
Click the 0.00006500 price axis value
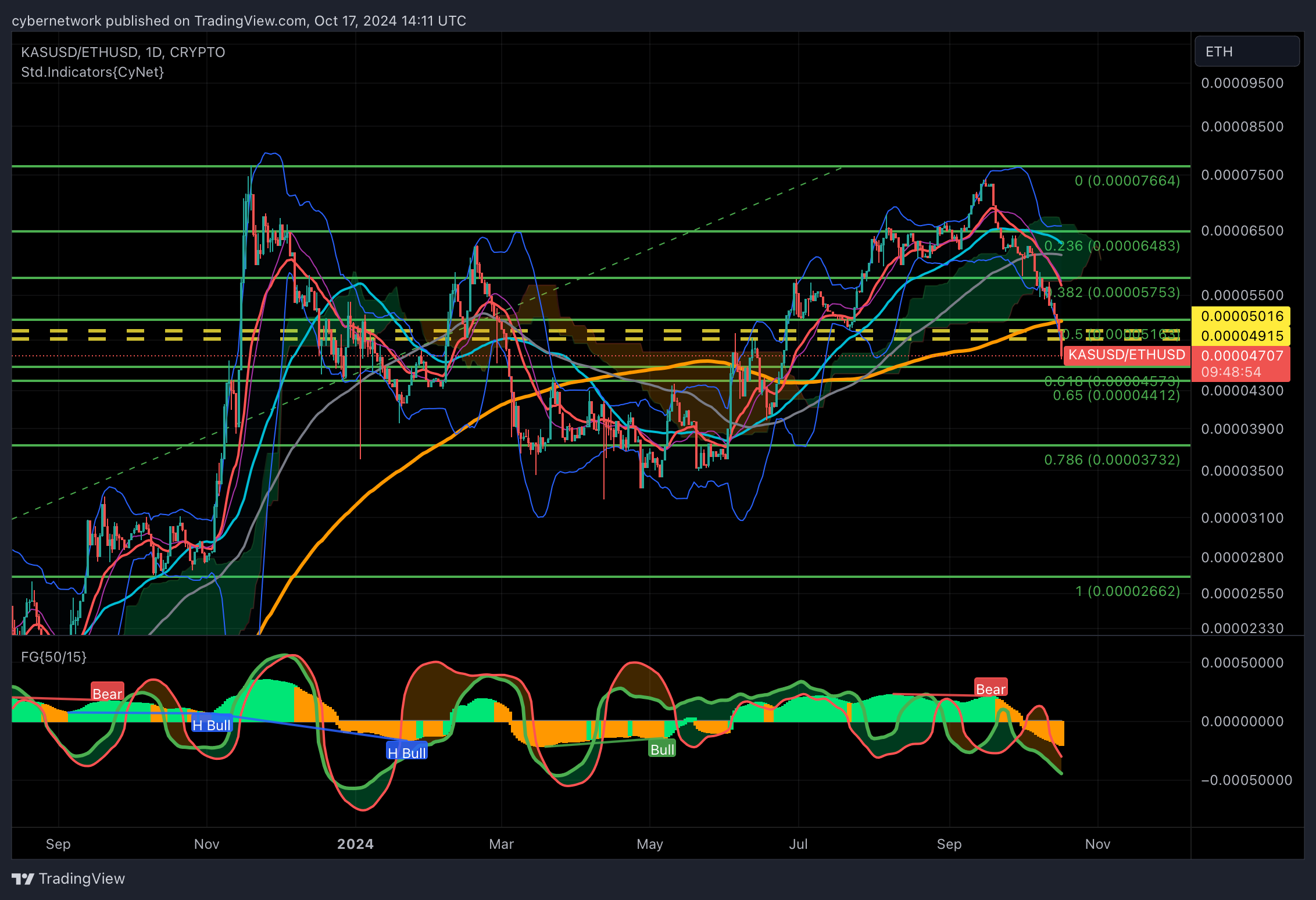tap(1242, 231)
